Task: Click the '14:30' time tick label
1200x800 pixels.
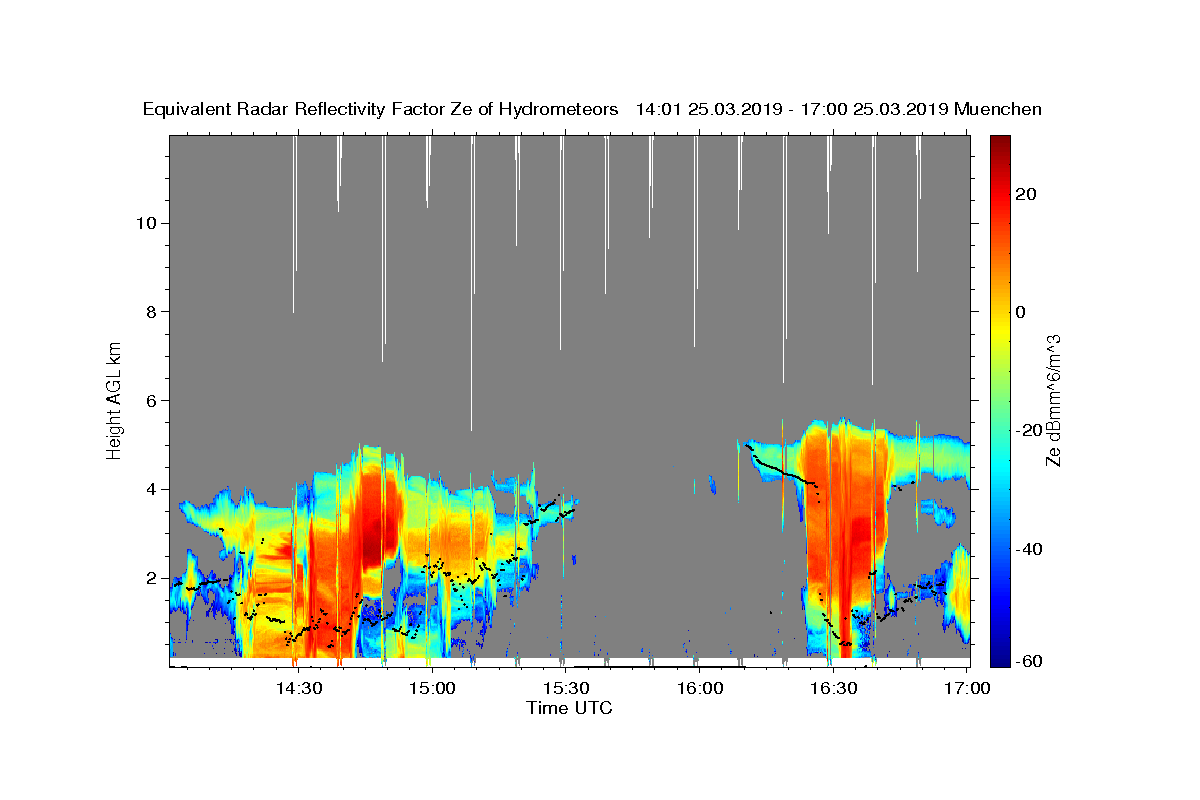Action: point(297,688)
